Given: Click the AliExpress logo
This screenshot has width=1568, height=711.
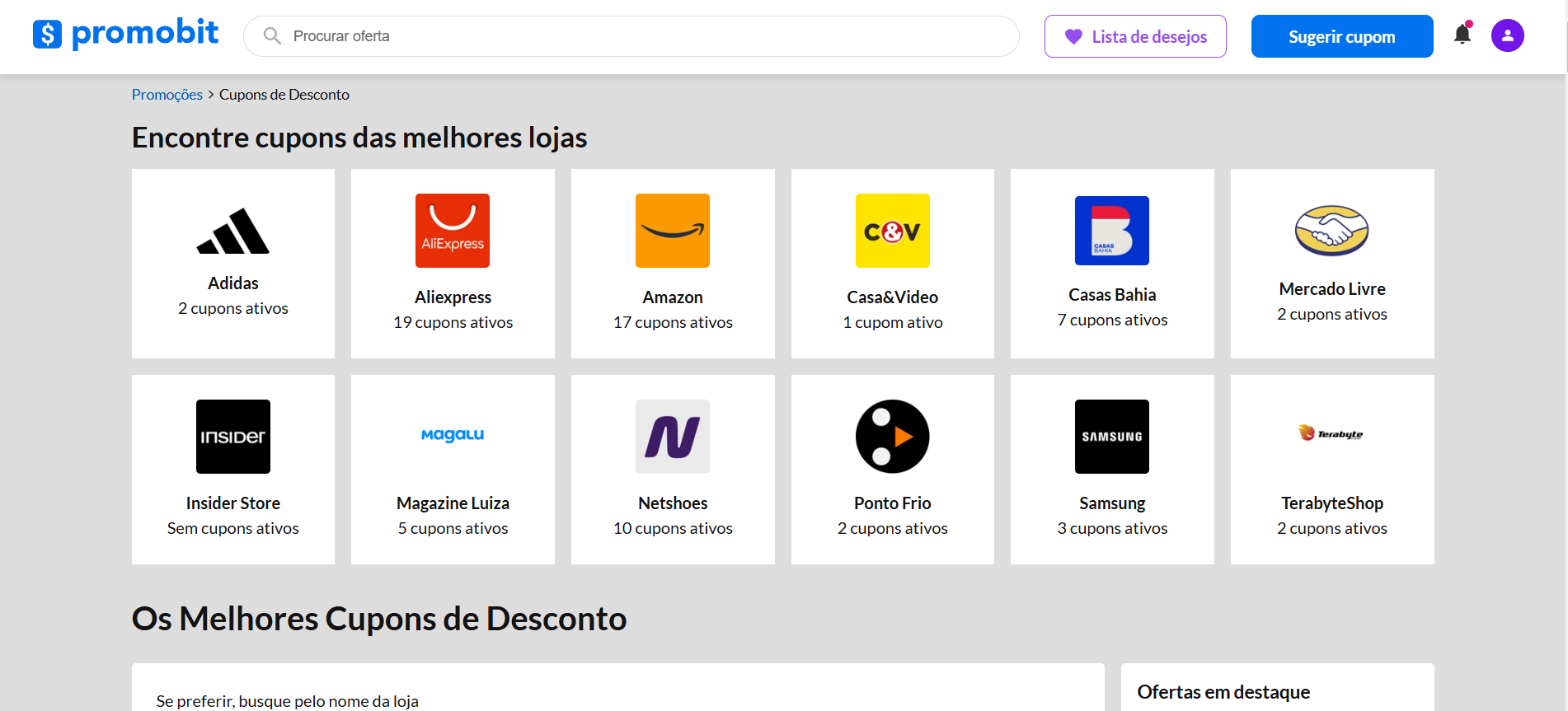Looking at the screenshot, I should pyautogui.click(x=453, y=231).
